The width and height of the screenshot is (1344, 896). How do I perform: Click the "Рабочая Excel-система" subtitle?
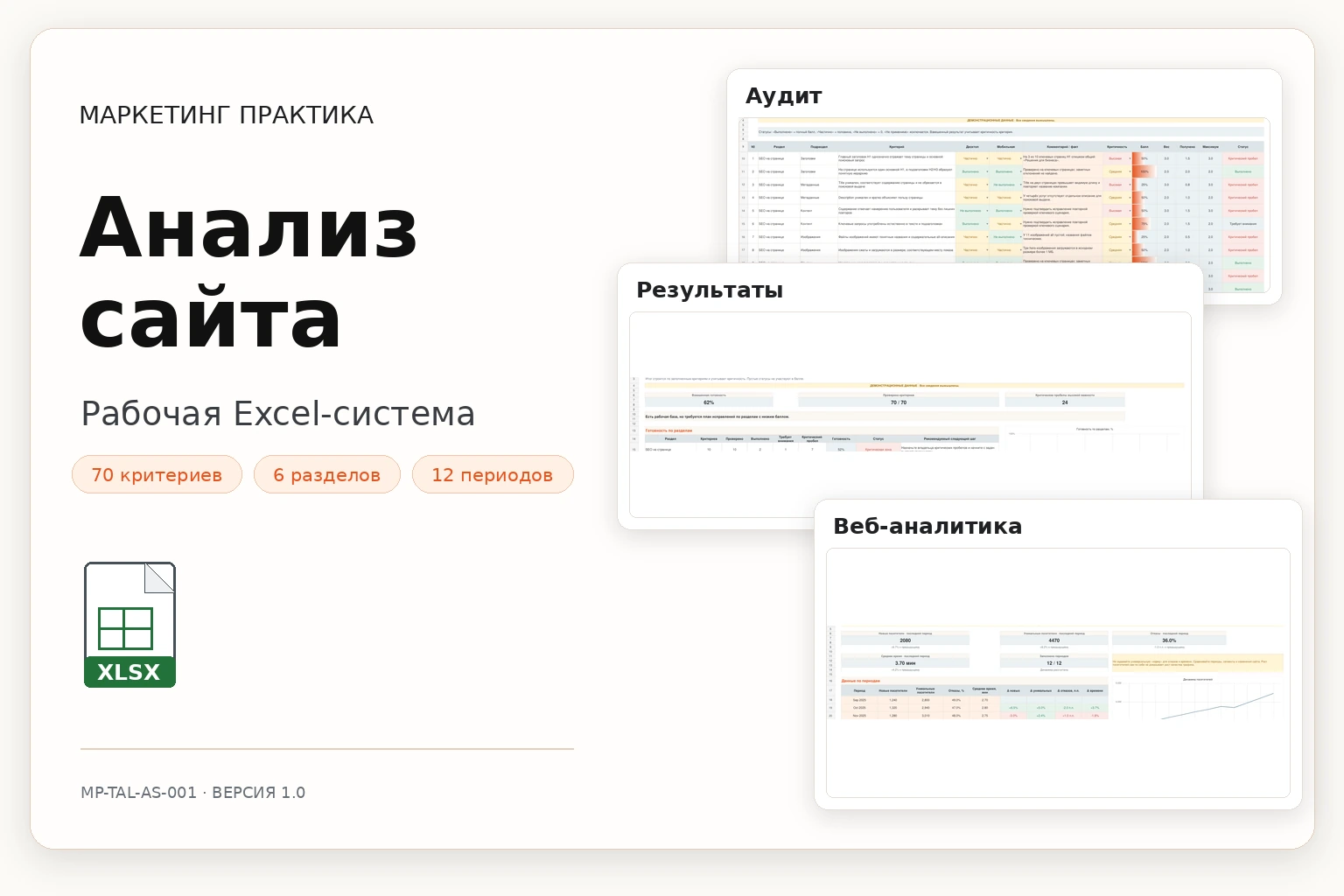point(278,413)
